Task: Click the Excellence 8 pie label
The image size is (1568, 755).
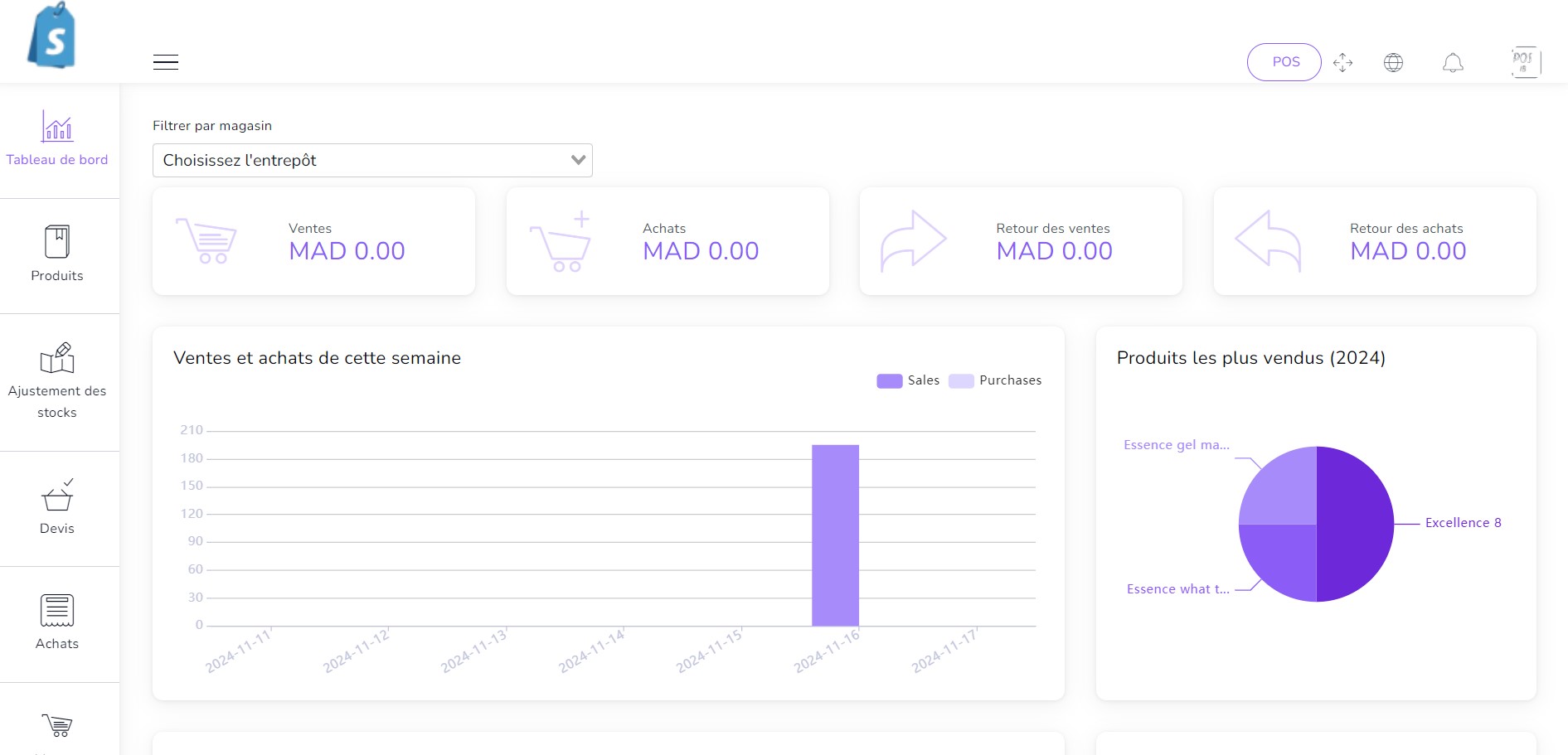Action: point(1463,523)
